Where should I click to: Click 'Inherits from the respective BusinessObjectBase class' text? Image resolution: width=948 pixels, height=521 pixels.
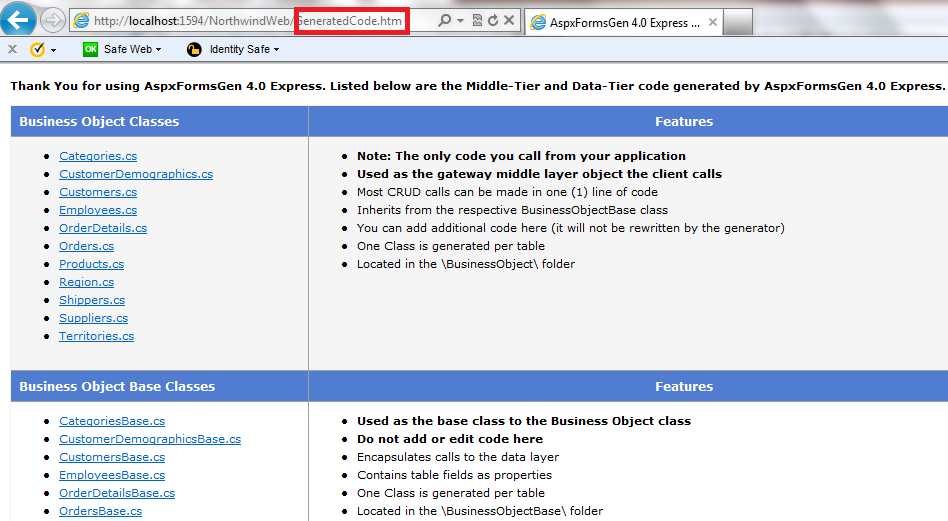click(x=513, y=210)
